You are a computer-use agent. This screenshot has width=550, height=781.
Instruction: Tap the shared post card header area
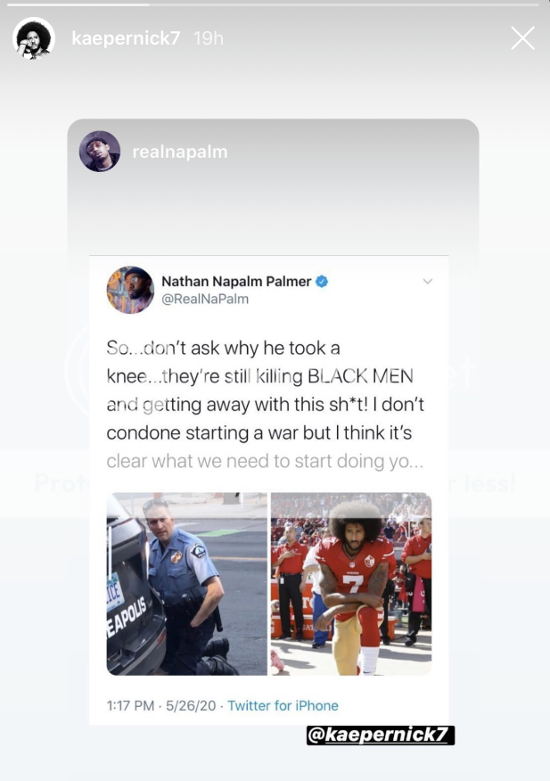click(x=273, y=151)
